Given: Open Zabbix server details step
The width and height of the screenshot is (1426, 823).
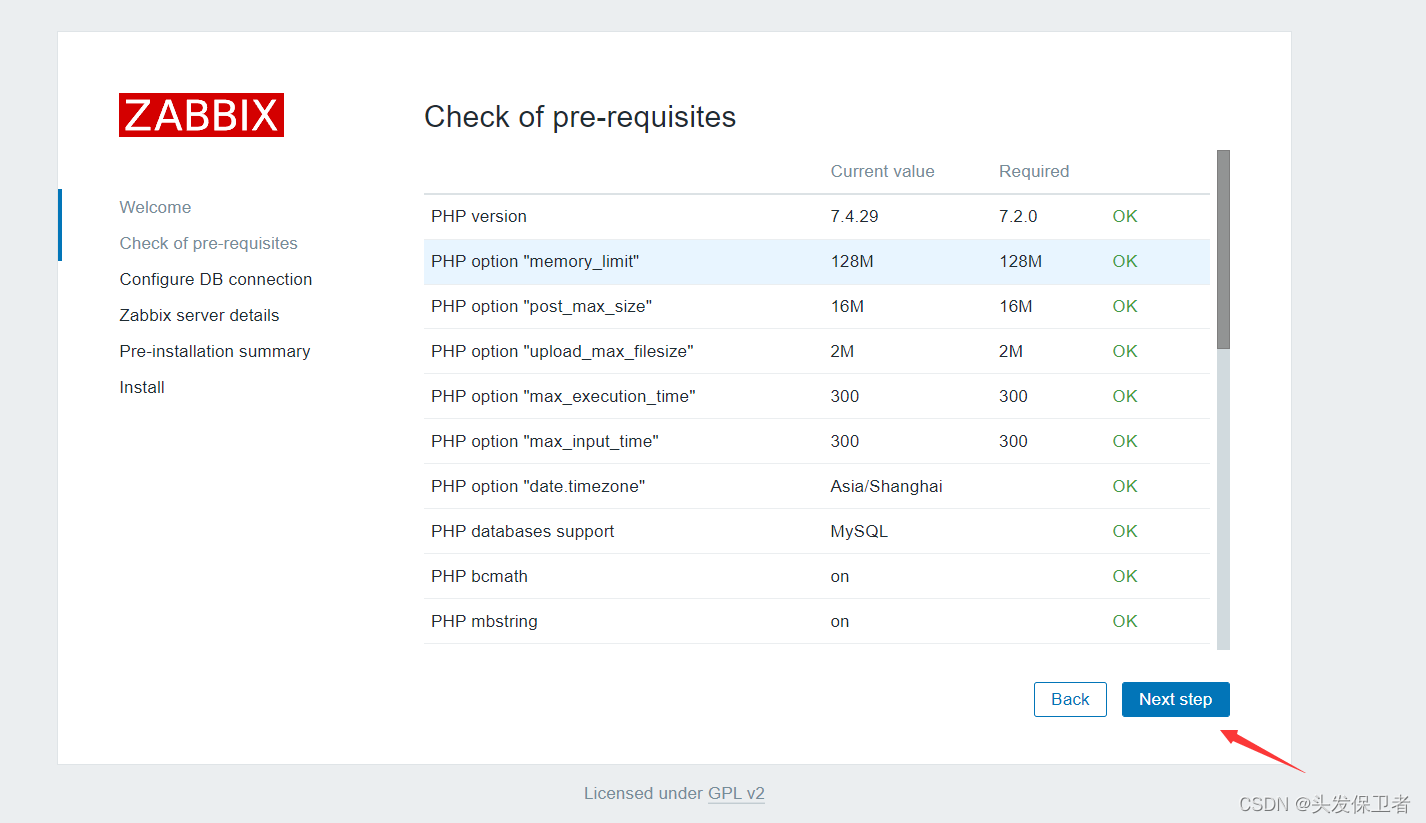Looking at the screenshot, I should (199, 315).
